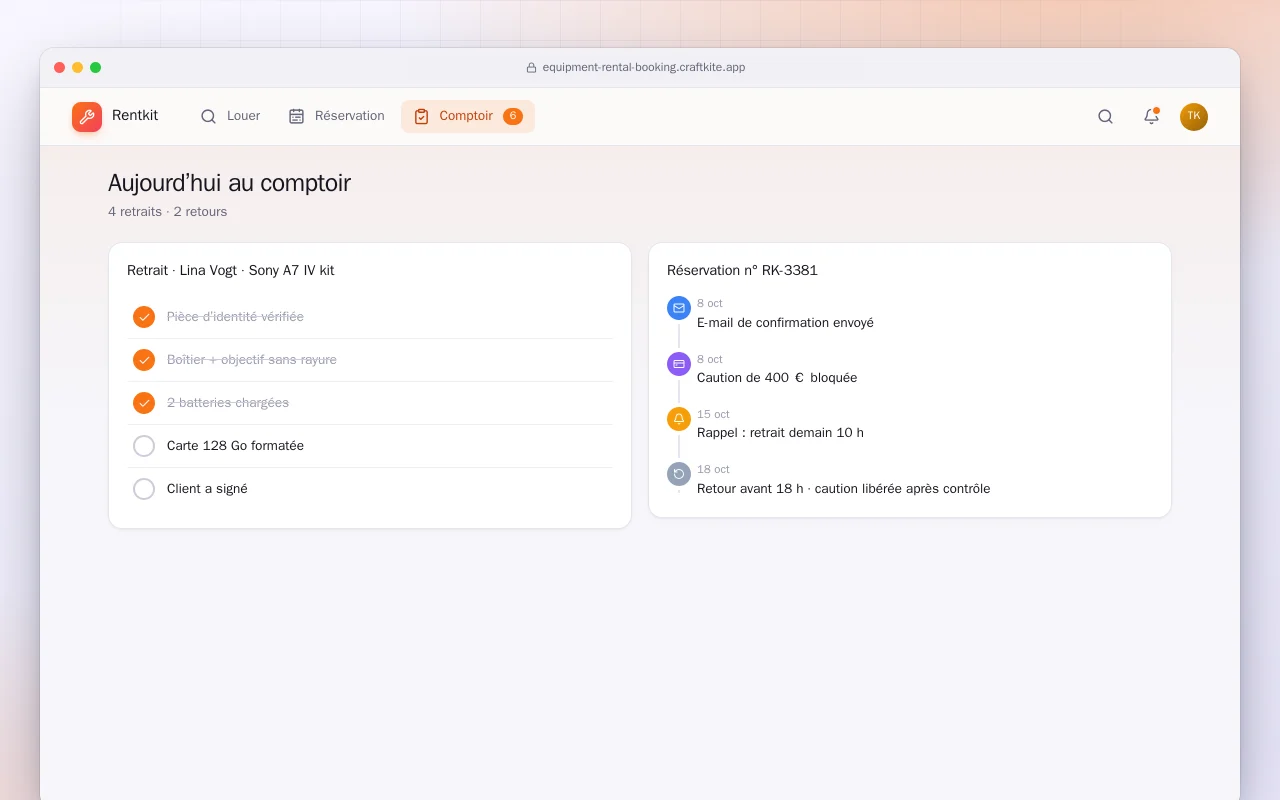The height and width of the screenshot is (800, 1280).
Task: Click the blue e-mail confirmation timeline icon
Action: coord(679,308)
